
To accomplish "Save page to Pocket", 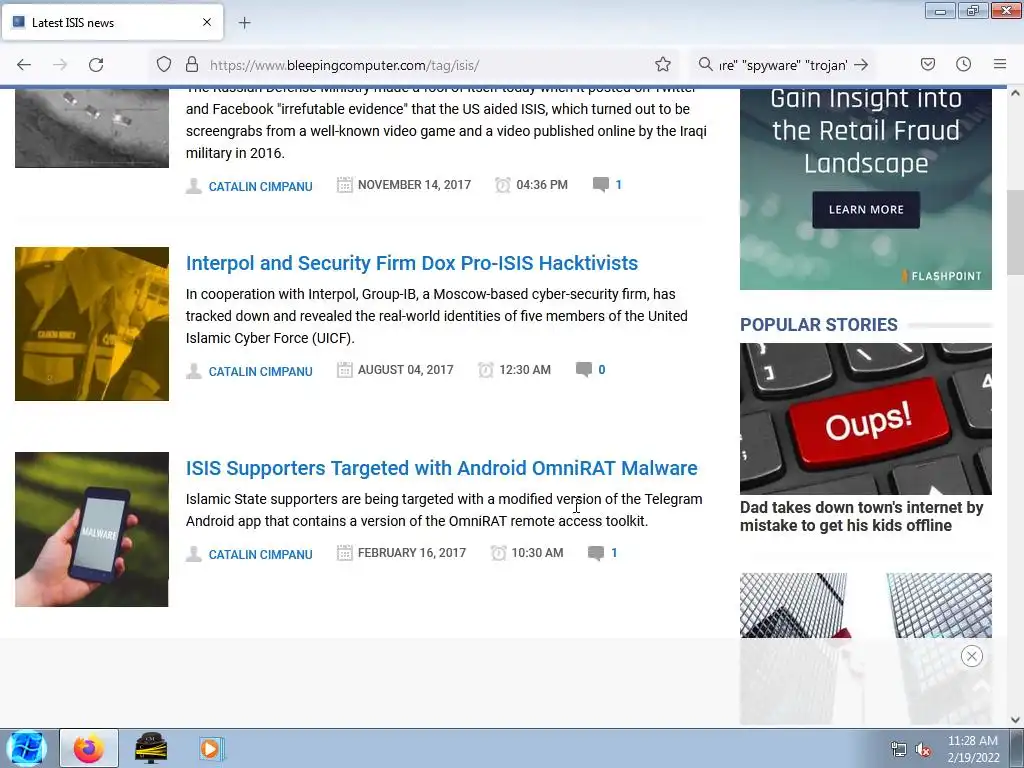I will click(x=928, y=64).
